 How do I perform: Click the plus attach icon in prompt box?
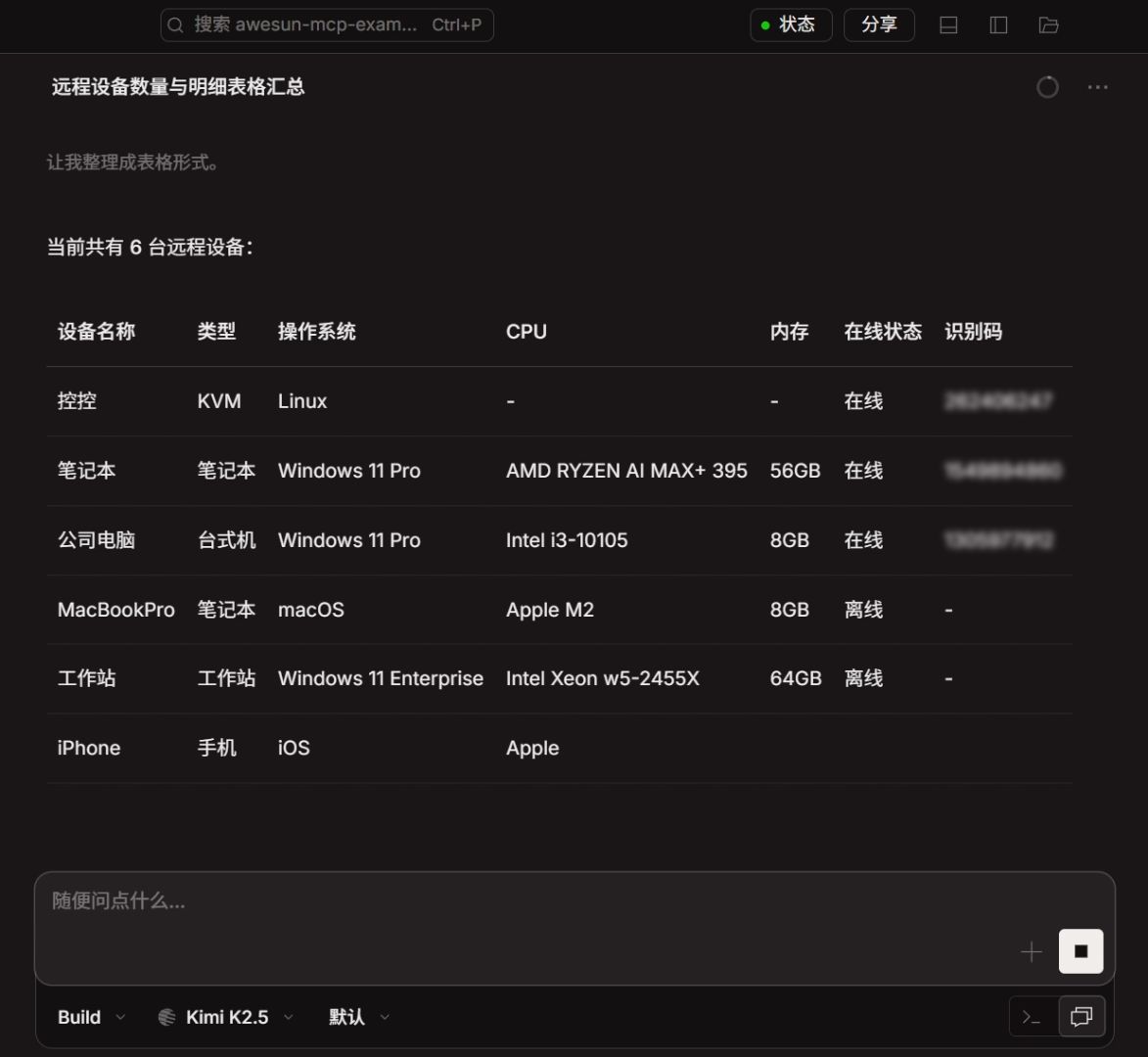1031,951
